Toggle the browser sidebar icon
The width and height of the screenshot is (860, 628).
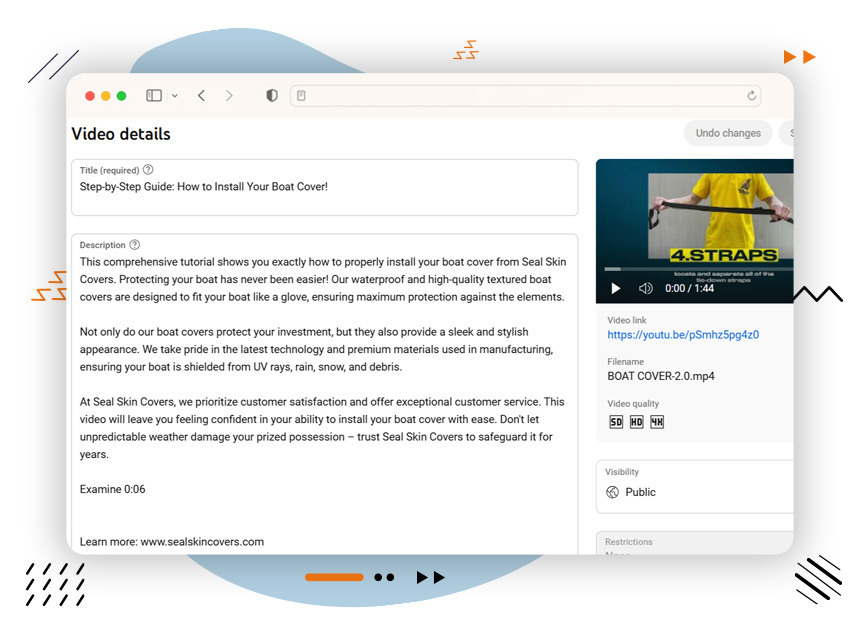coord(153,95)
